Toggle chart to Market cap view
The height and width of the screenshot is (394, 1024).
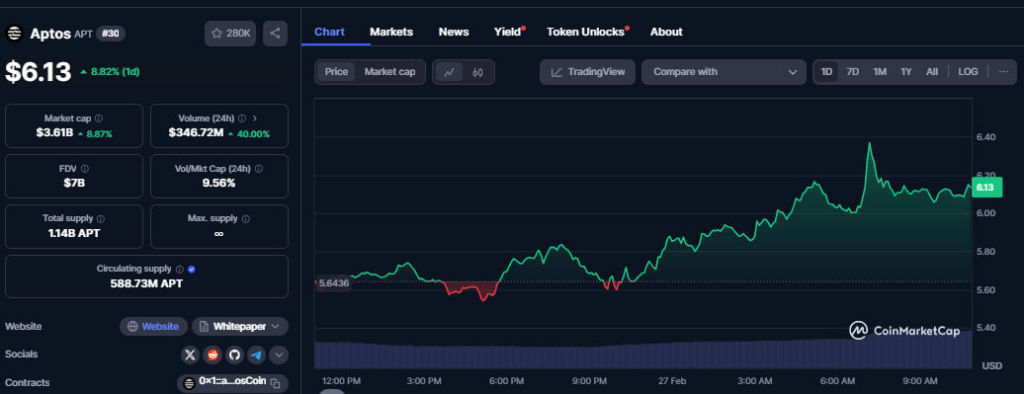tap(390, 72)
